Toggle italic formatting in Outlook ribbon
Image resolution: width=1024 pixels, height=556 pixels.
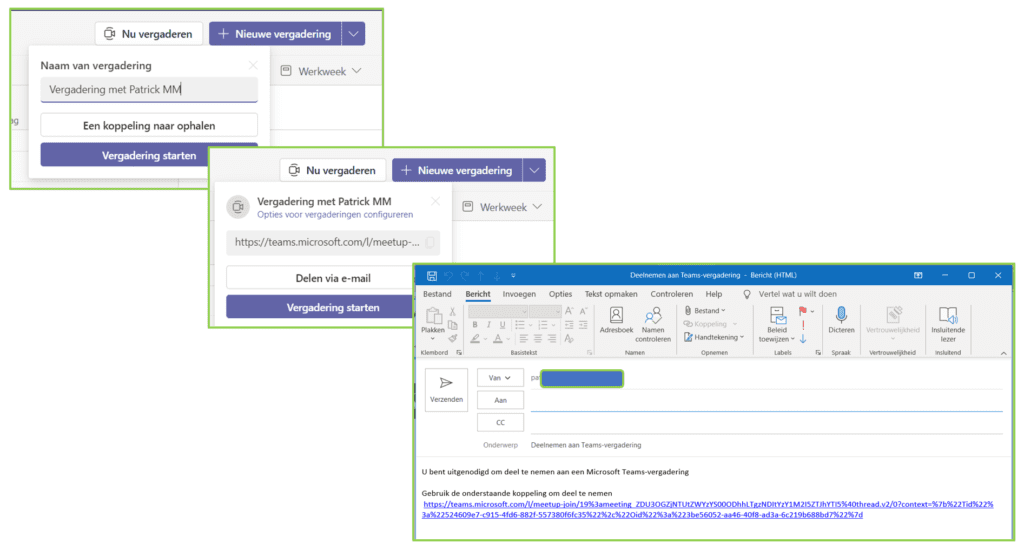tap(488, 325)
